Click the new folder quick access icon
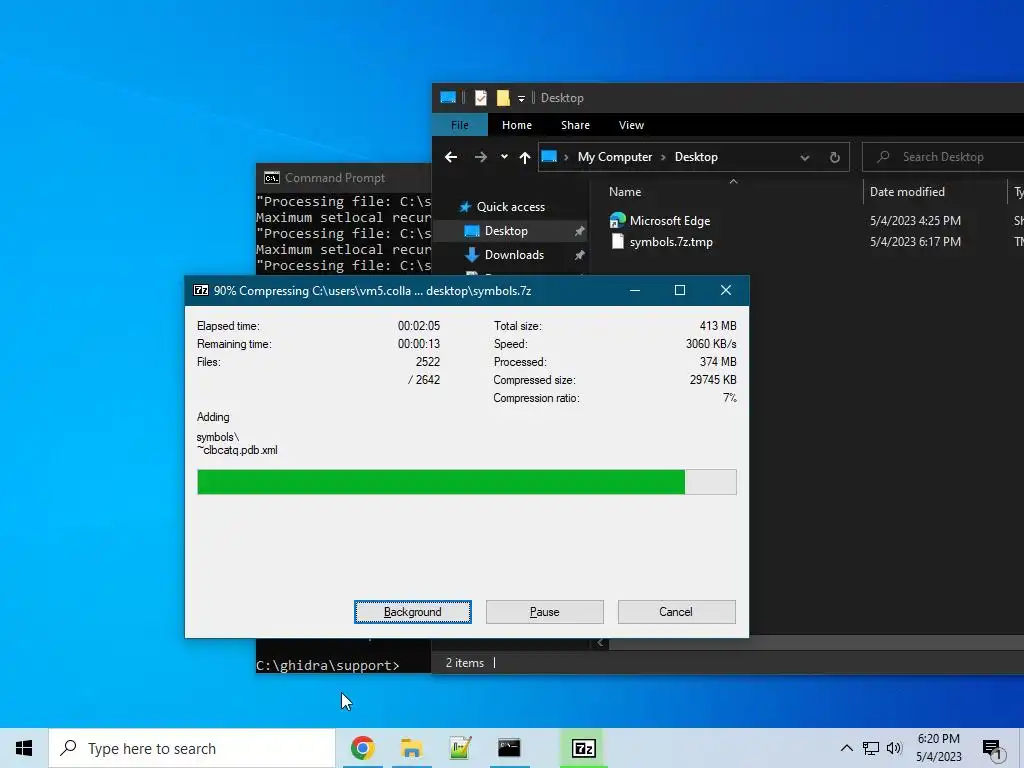The image size is (1024, 768). (x=503, y=98)
